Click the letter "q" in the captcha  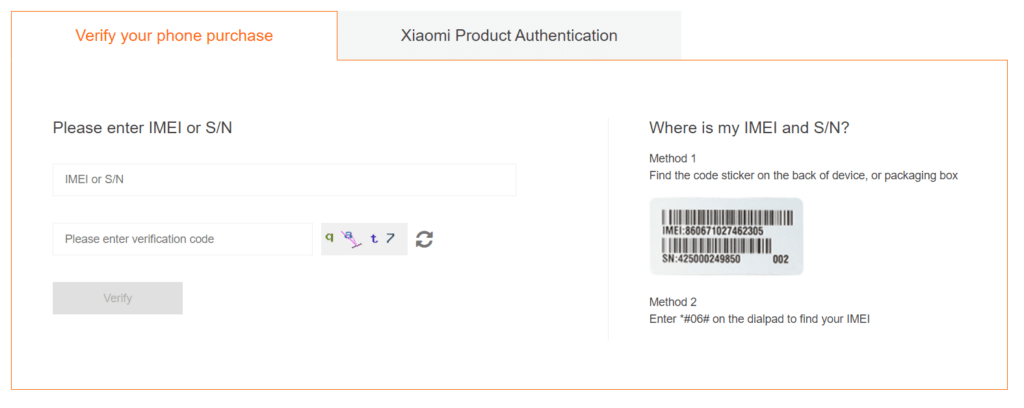click(x=329, y=238)
